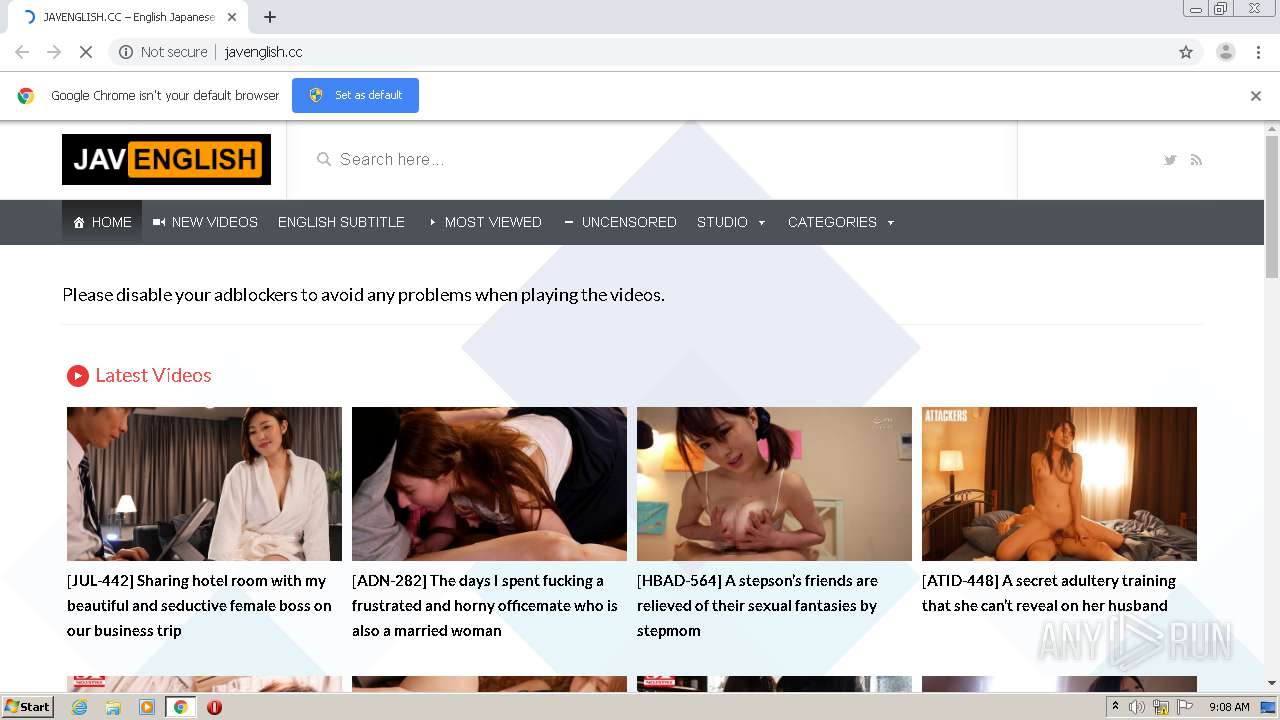Open the ENGLISH SUBTITLE menu item
The width and height of the screenshot is (1280, 720).
pyautogui.click(x=341, y=222)
